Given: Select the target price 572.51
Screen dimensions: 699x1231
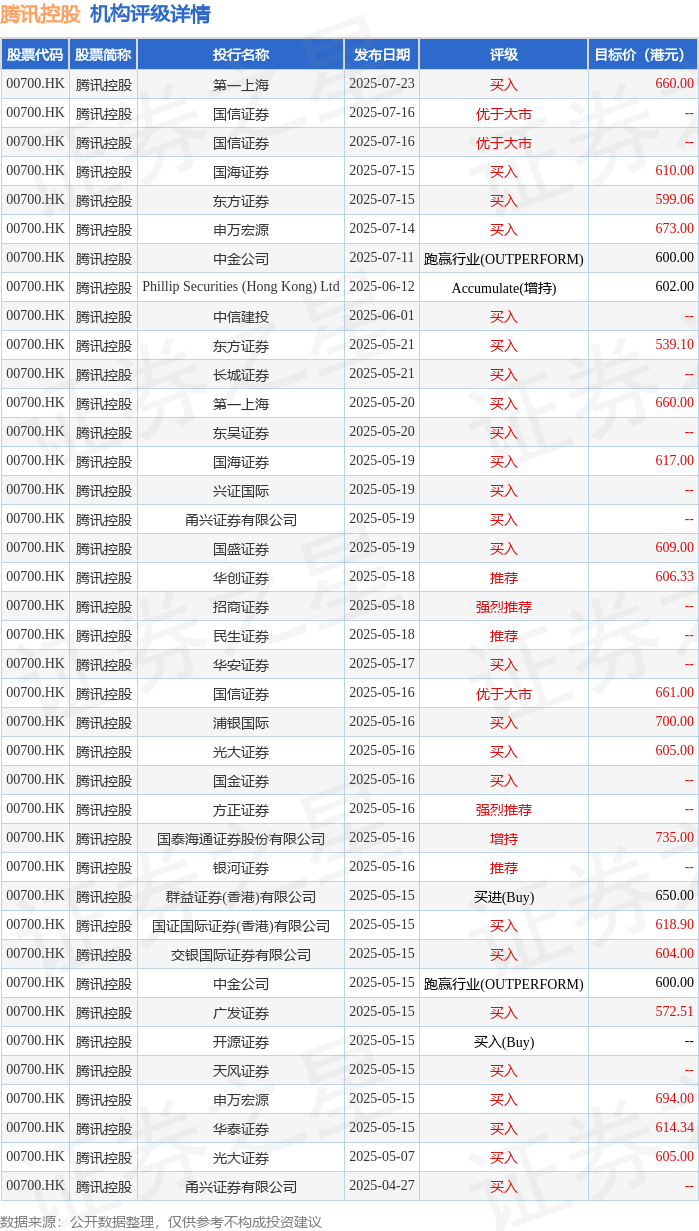Looking at the screenshot, I should pos(674,1012).
